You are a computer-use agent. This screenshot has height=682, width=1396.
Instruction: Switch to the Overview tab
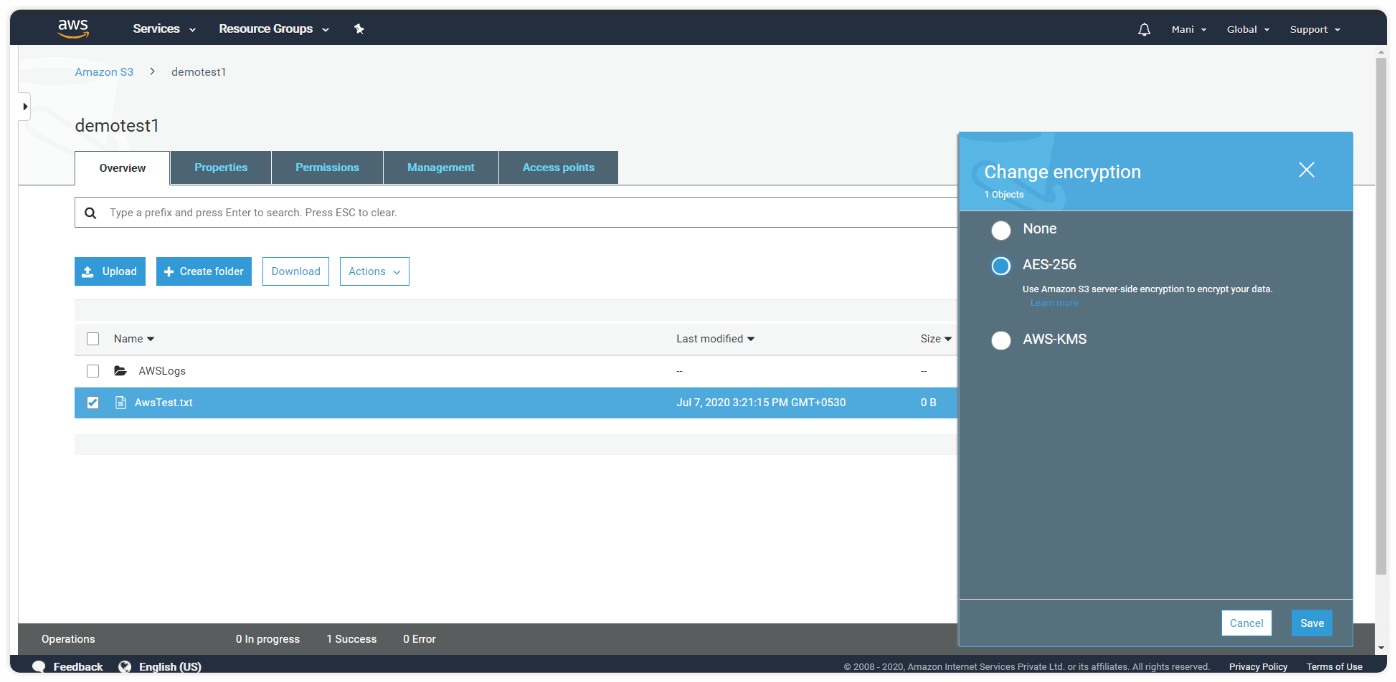[122, 168]
